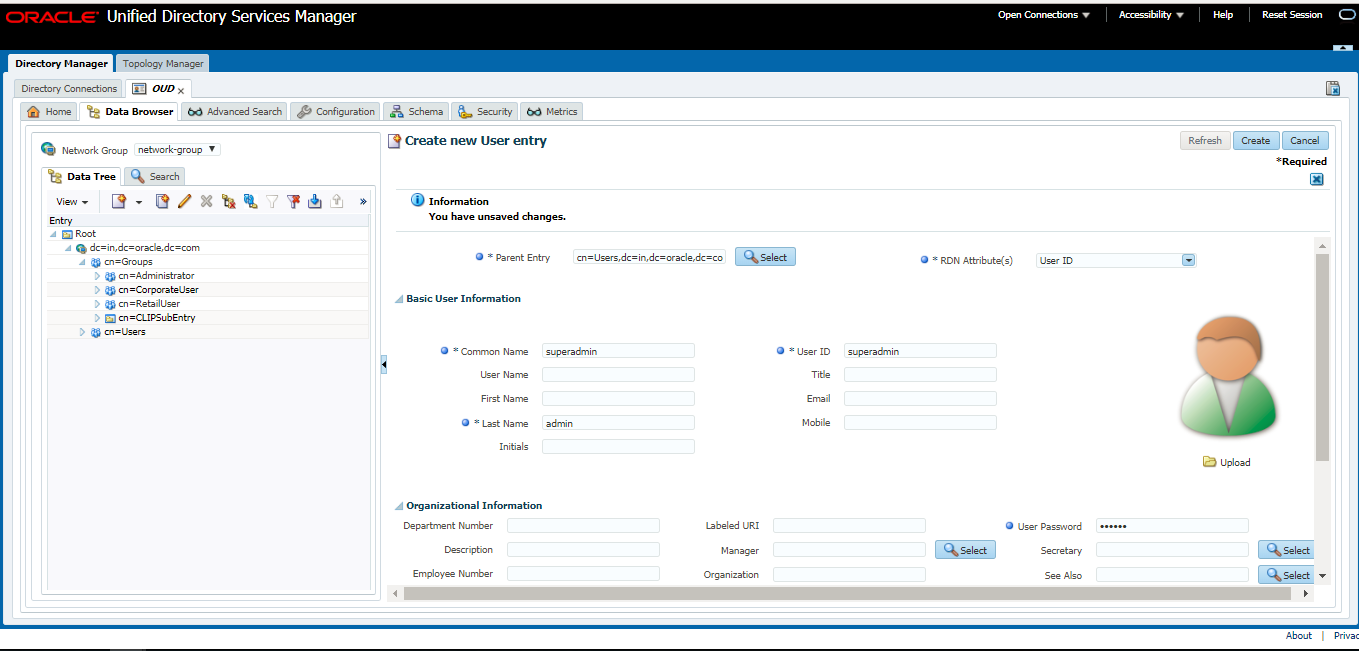
Task: Open the Configuration tab
Action: coord(336,112)
